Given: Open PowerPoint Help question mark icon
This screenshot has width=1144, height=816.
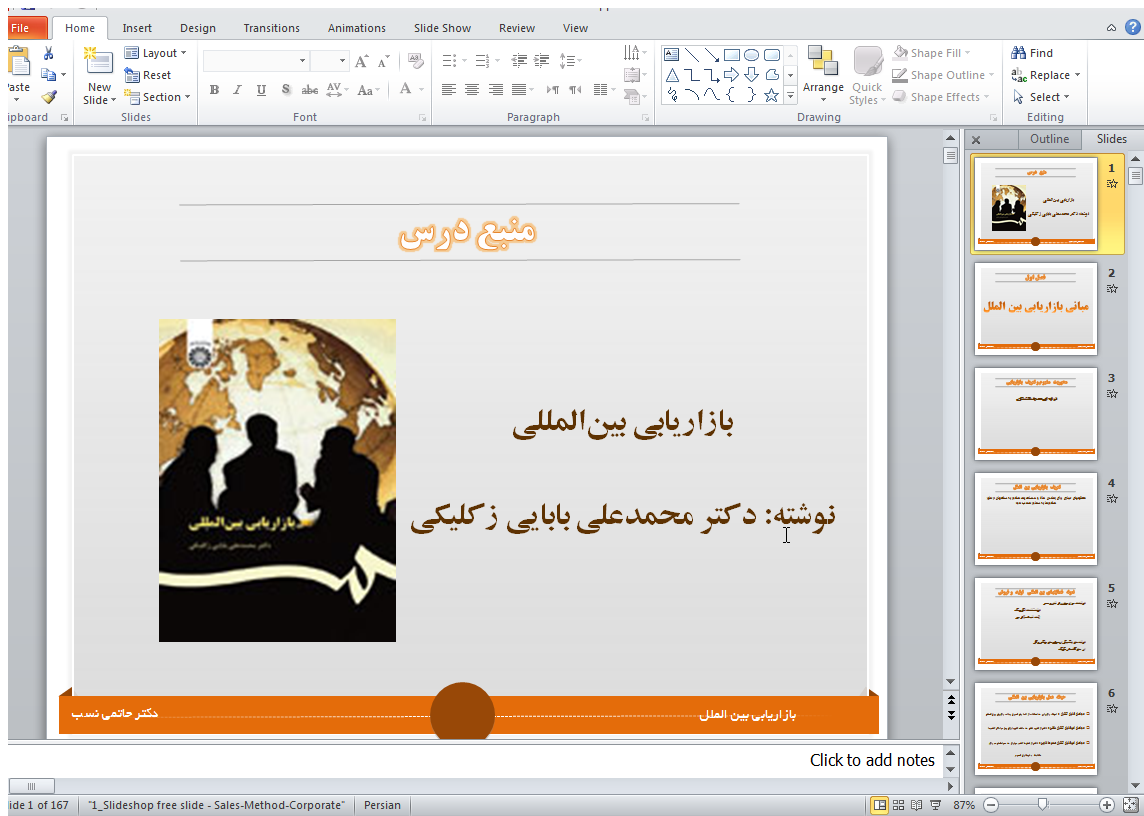Looking at the screenshot, I should (x=1133, y=28).
